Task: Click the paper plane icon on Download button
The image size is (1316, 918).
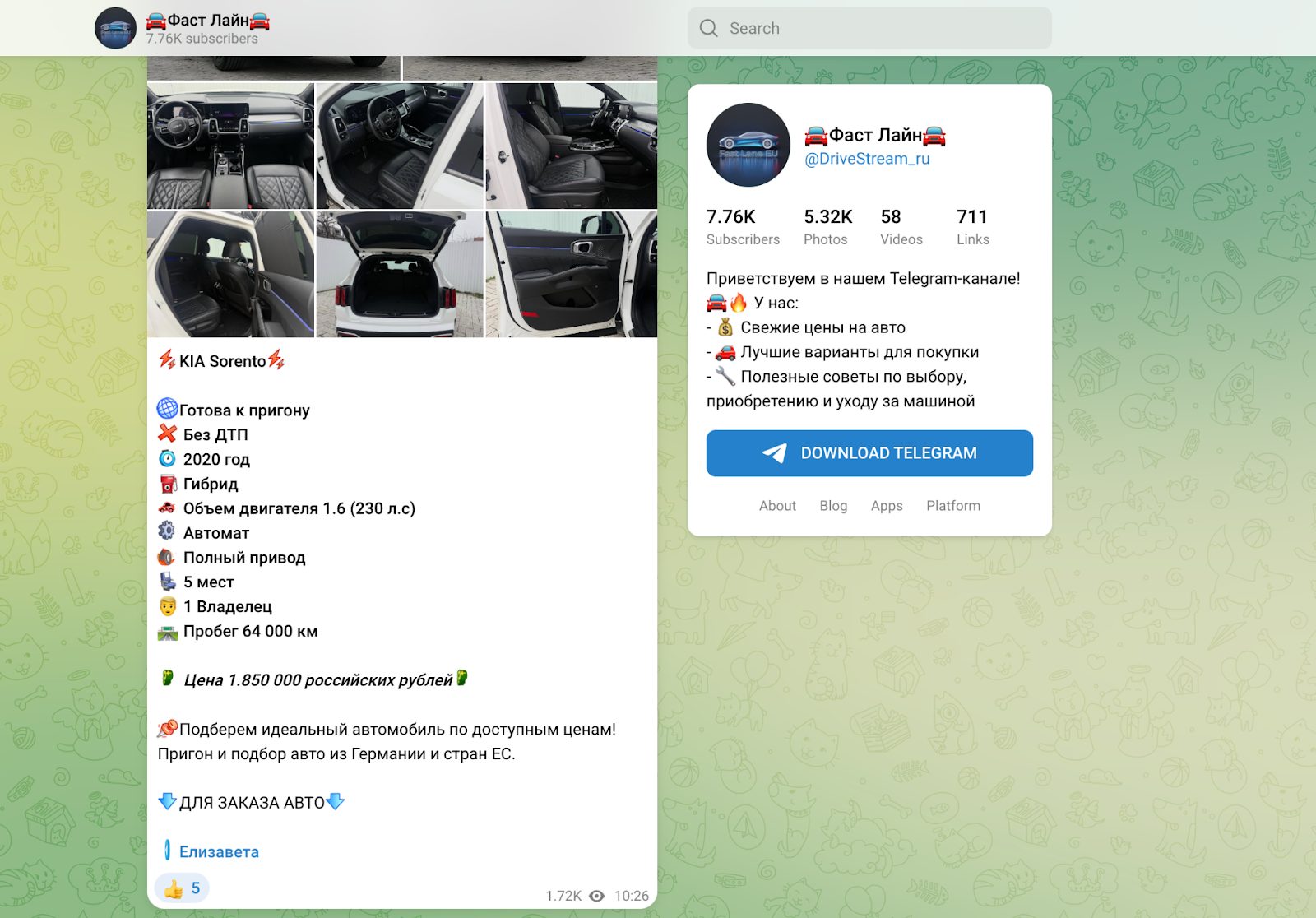Action: tap(774, 453)
